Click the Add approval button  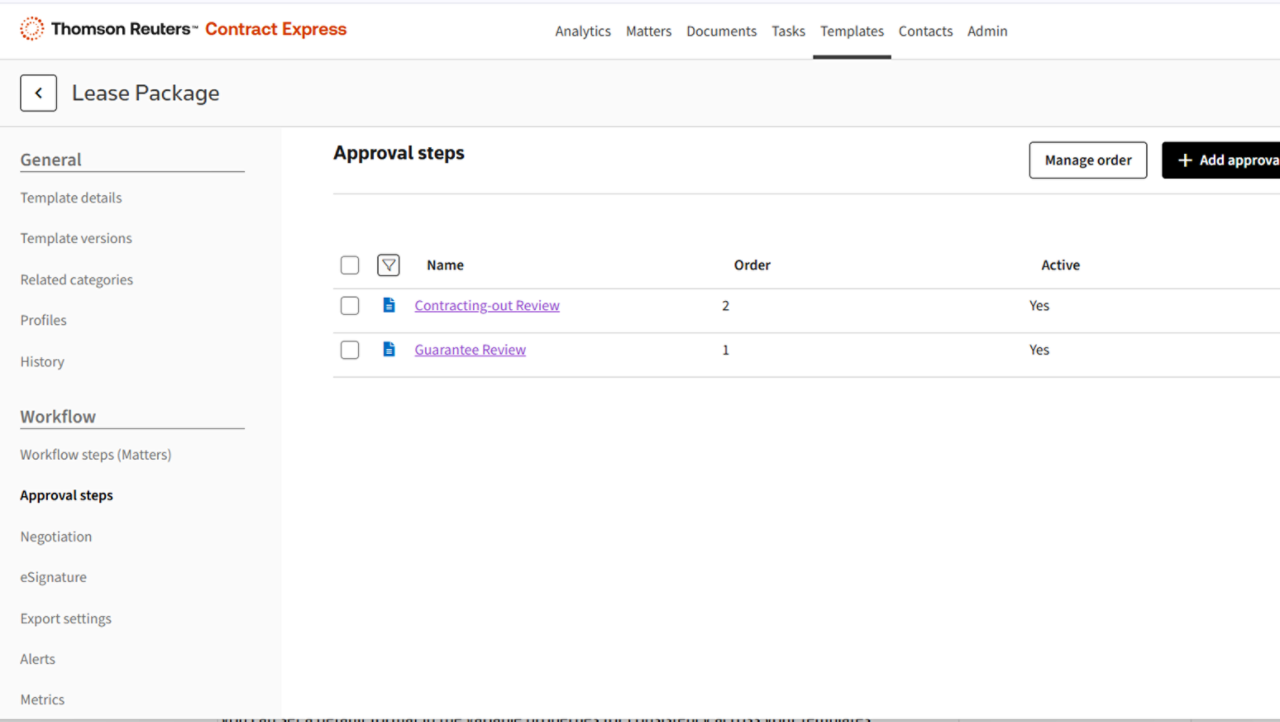pyautogui.click(x=1221, y=160)
